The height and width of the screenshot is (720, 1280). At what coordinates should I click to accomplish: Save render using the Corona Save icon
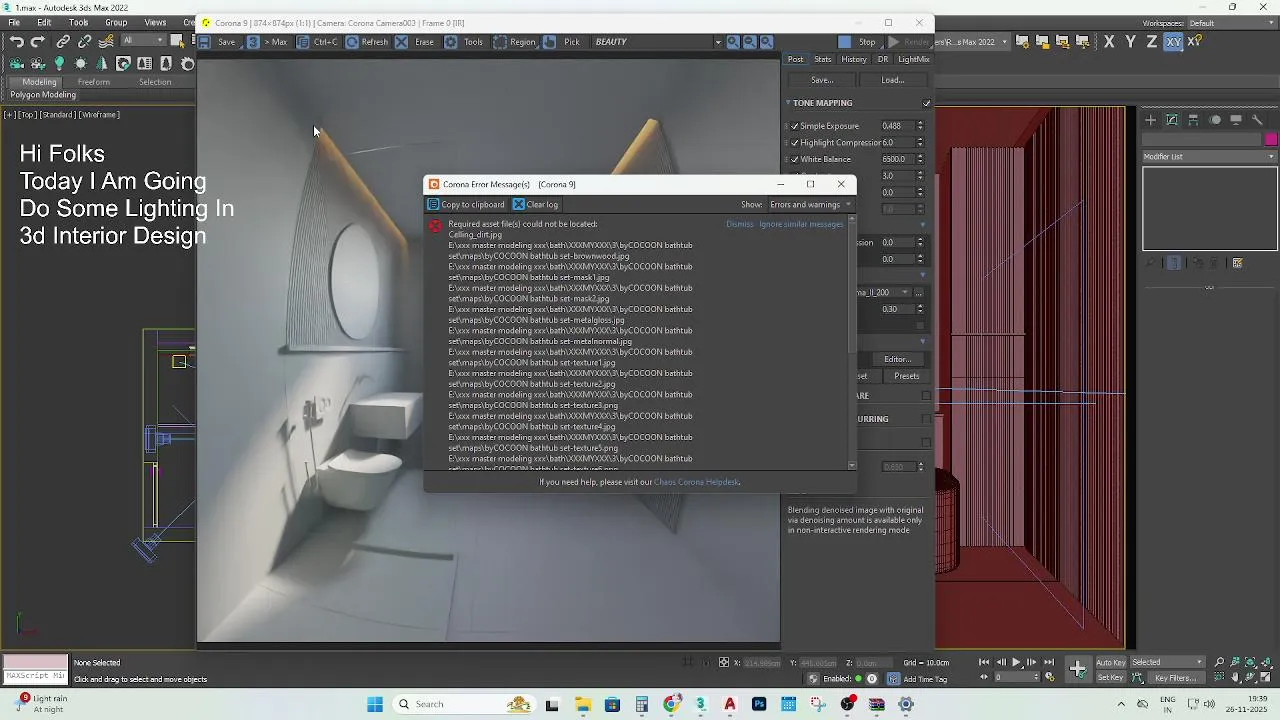pos(217,42)
